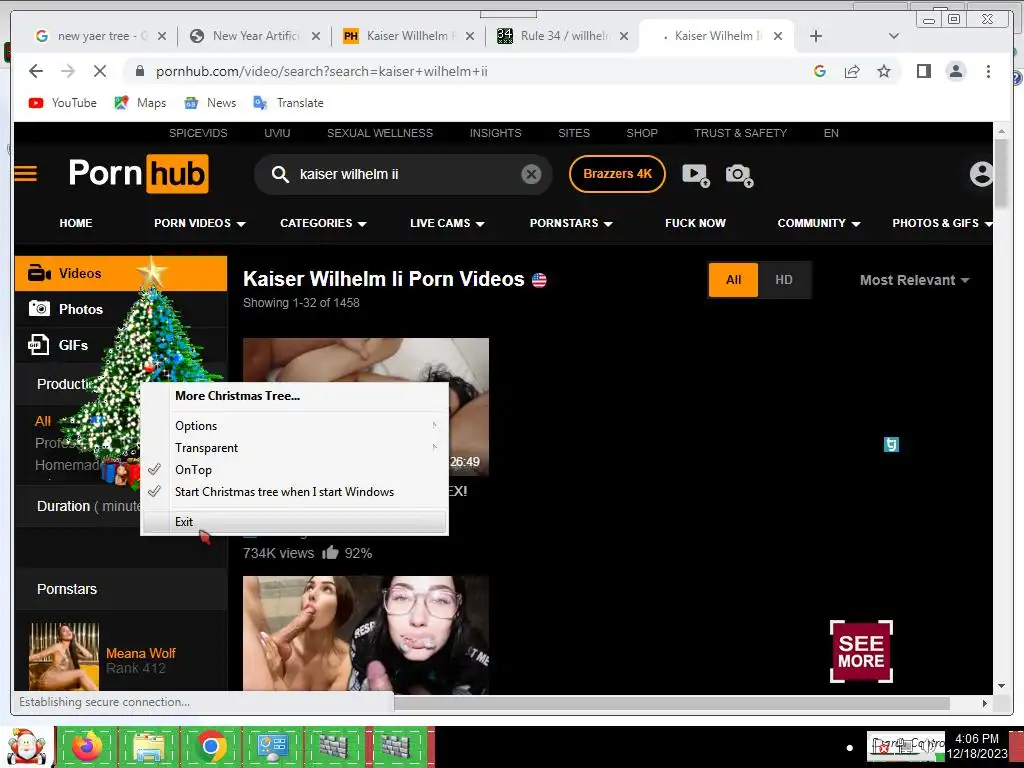Click the vertical scrollbar thumb
Viewport: 1024px width, 768px height.
click(x=1002, y=172)
